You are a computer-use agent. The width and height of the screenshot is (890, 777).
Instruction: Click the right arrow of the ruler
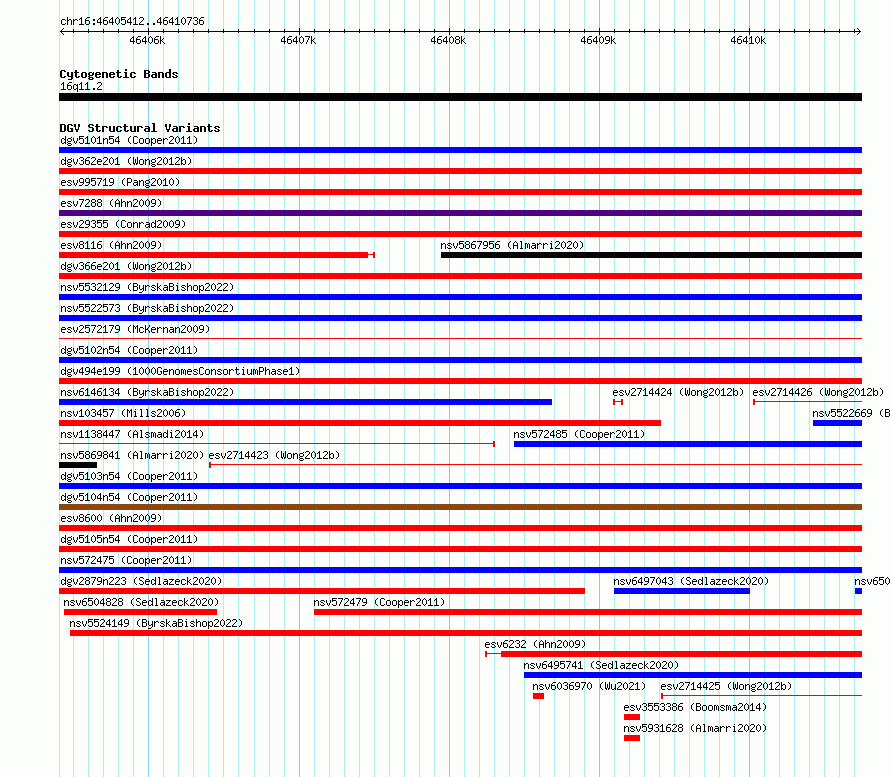pos(858,32)
